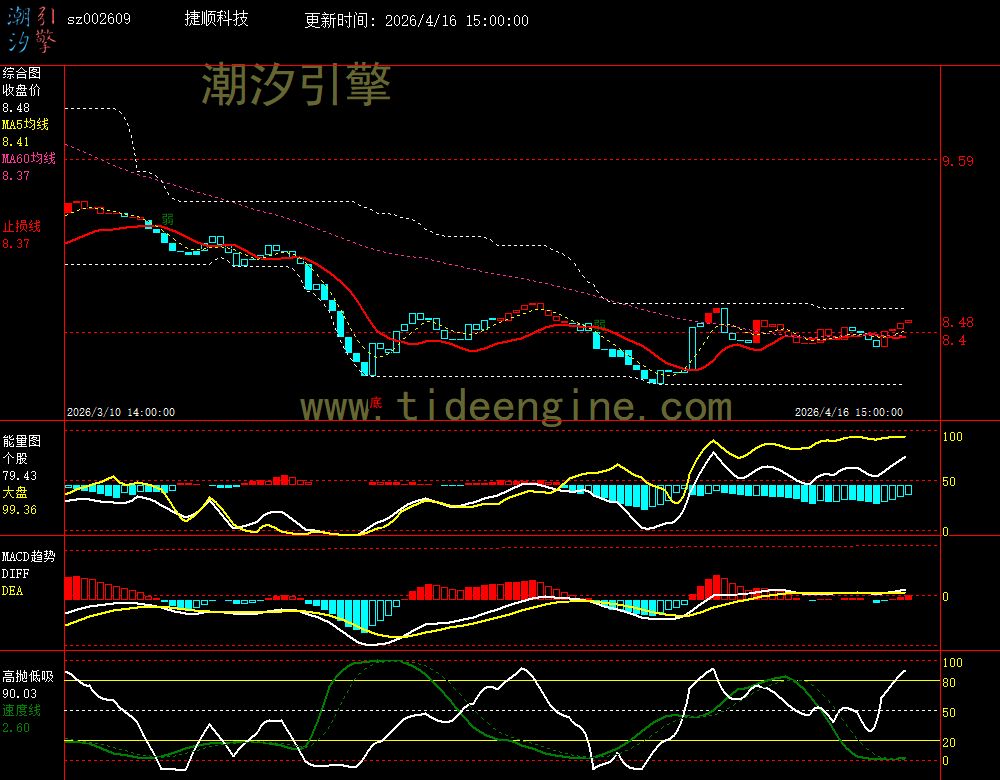Select the MACD趋势 panel label
This screenshot has width=1000, height=780.
(28, 556)
